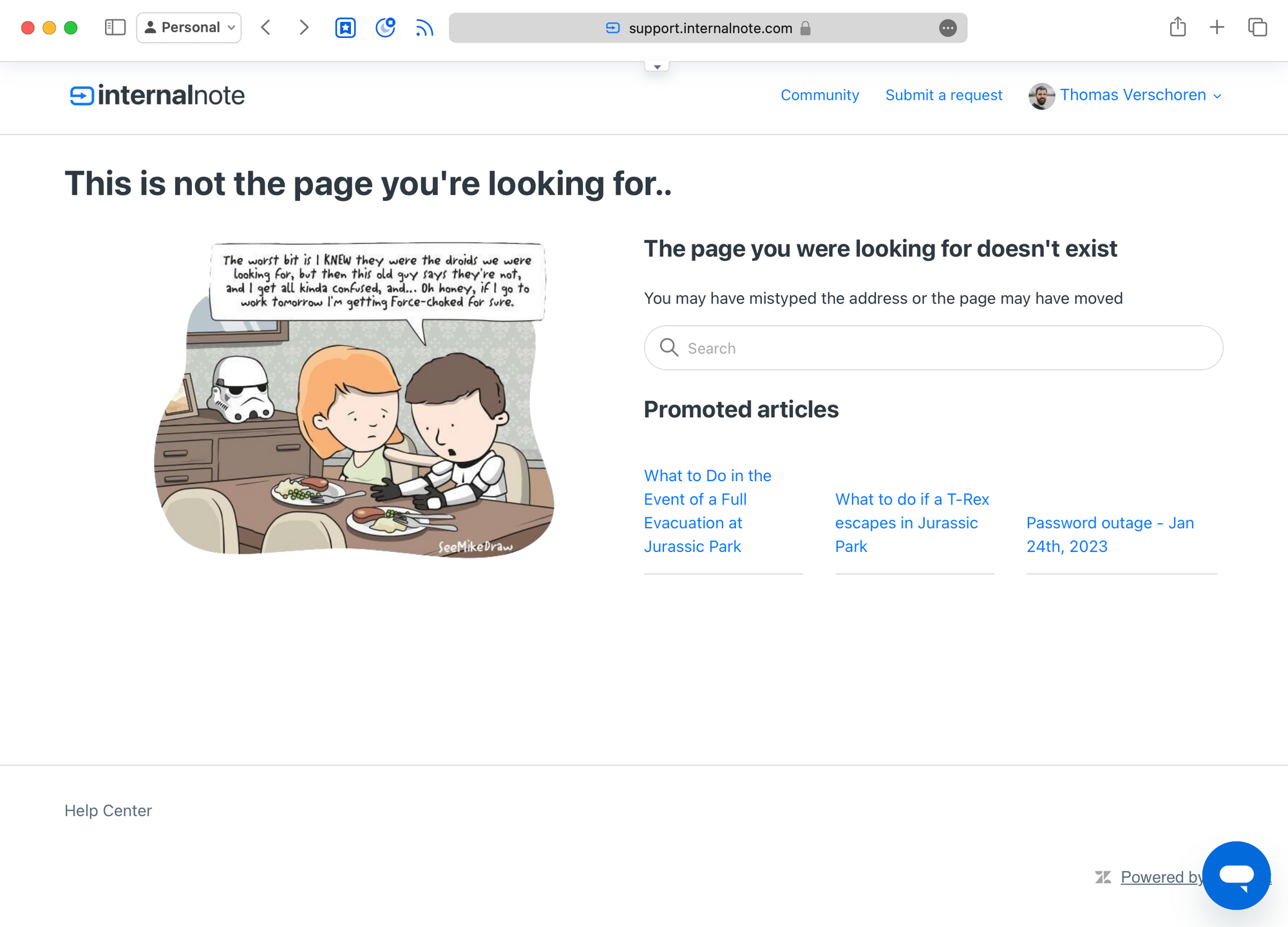This screenshot has height=927, width=1288.
Task: Open Submit a request
Action: point(943,95)
